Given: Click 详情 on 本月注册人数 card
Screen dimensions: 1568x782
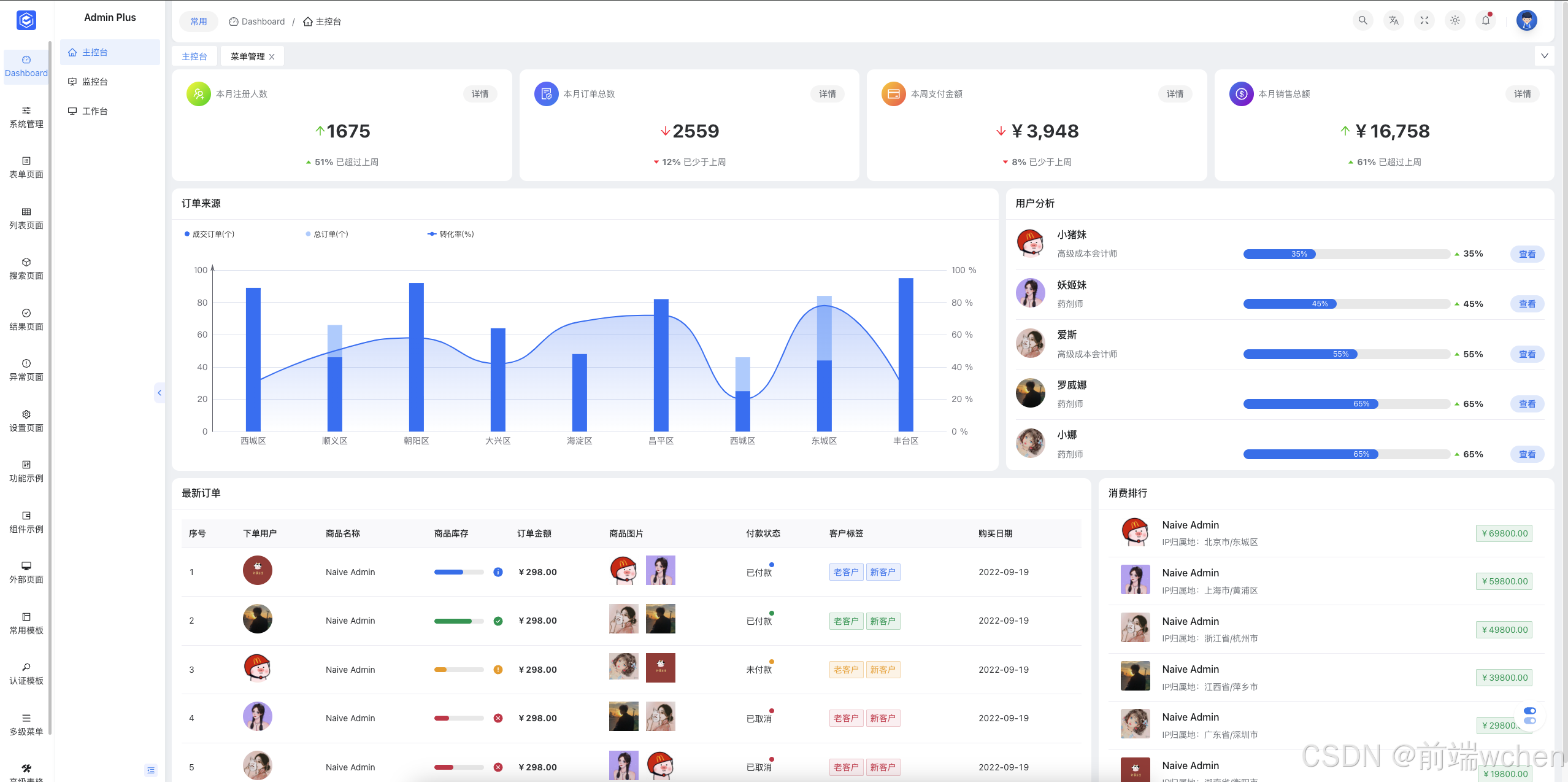Looking at the screenshot, I should 480,94.
